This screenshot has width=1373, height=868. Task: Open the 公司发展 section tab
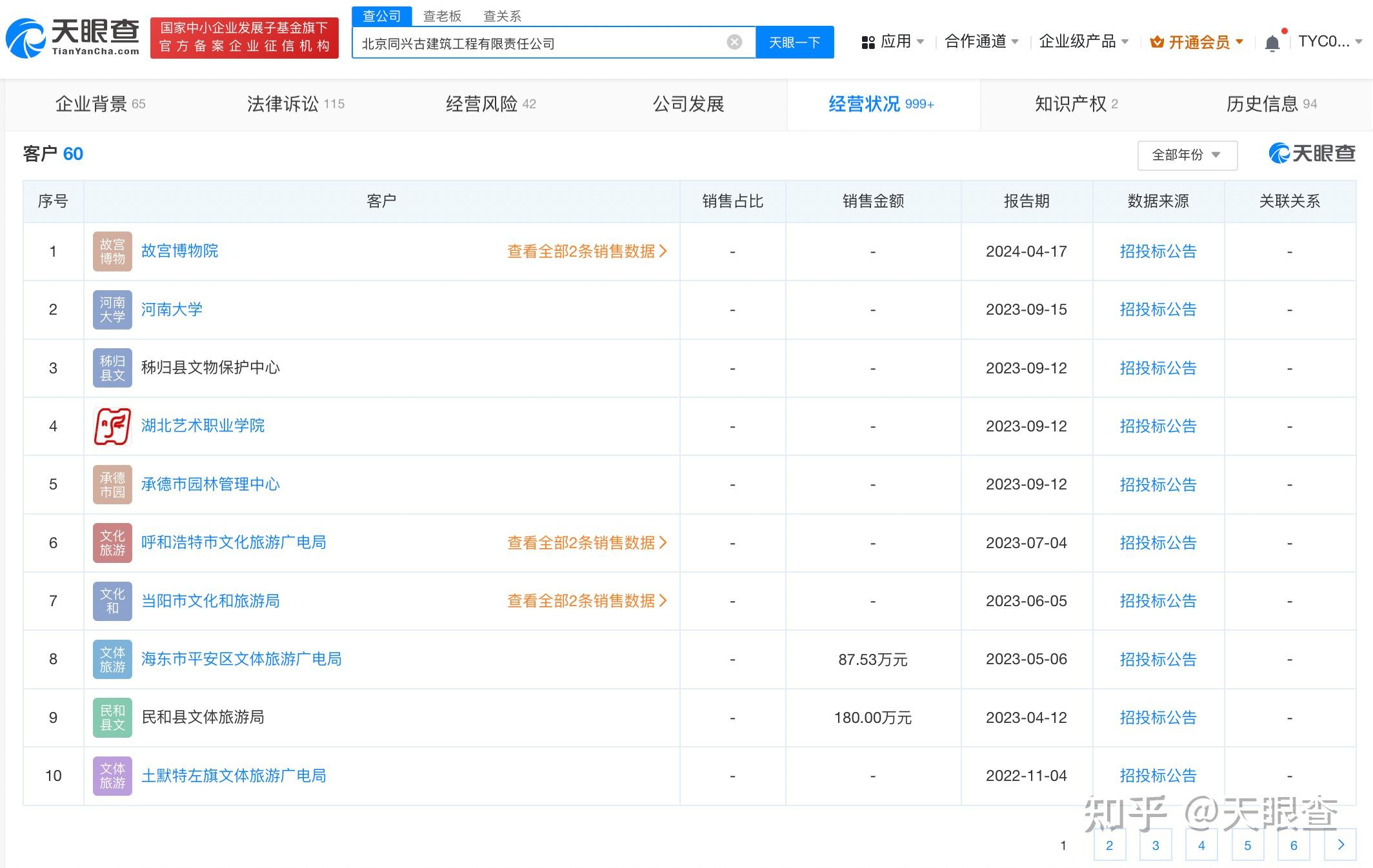688,104
